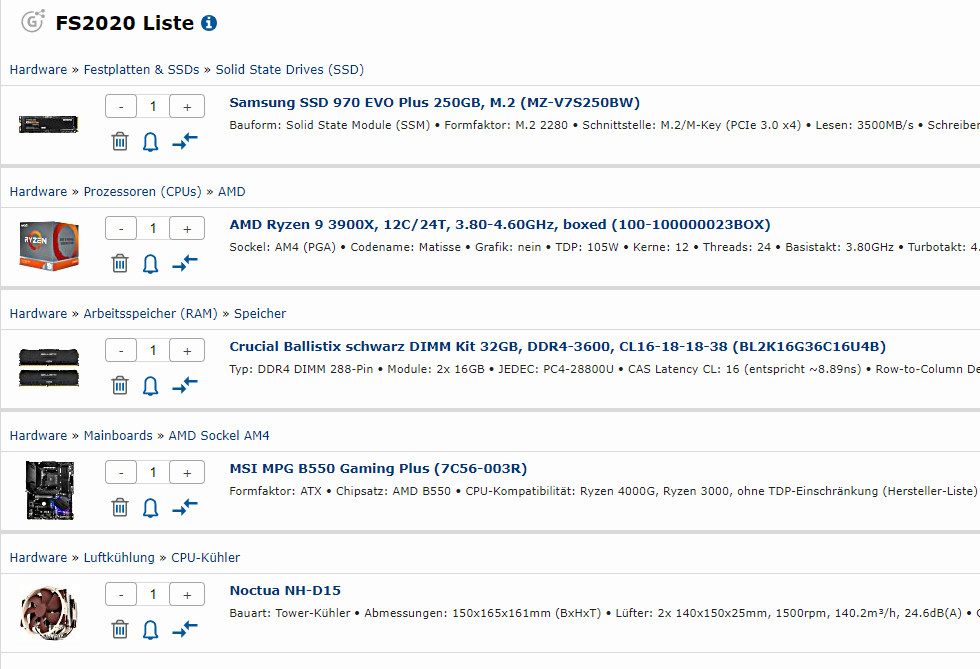Click the Samsung SSD product thumbnail
980x669 pixels.
click(x=49, y=124)
